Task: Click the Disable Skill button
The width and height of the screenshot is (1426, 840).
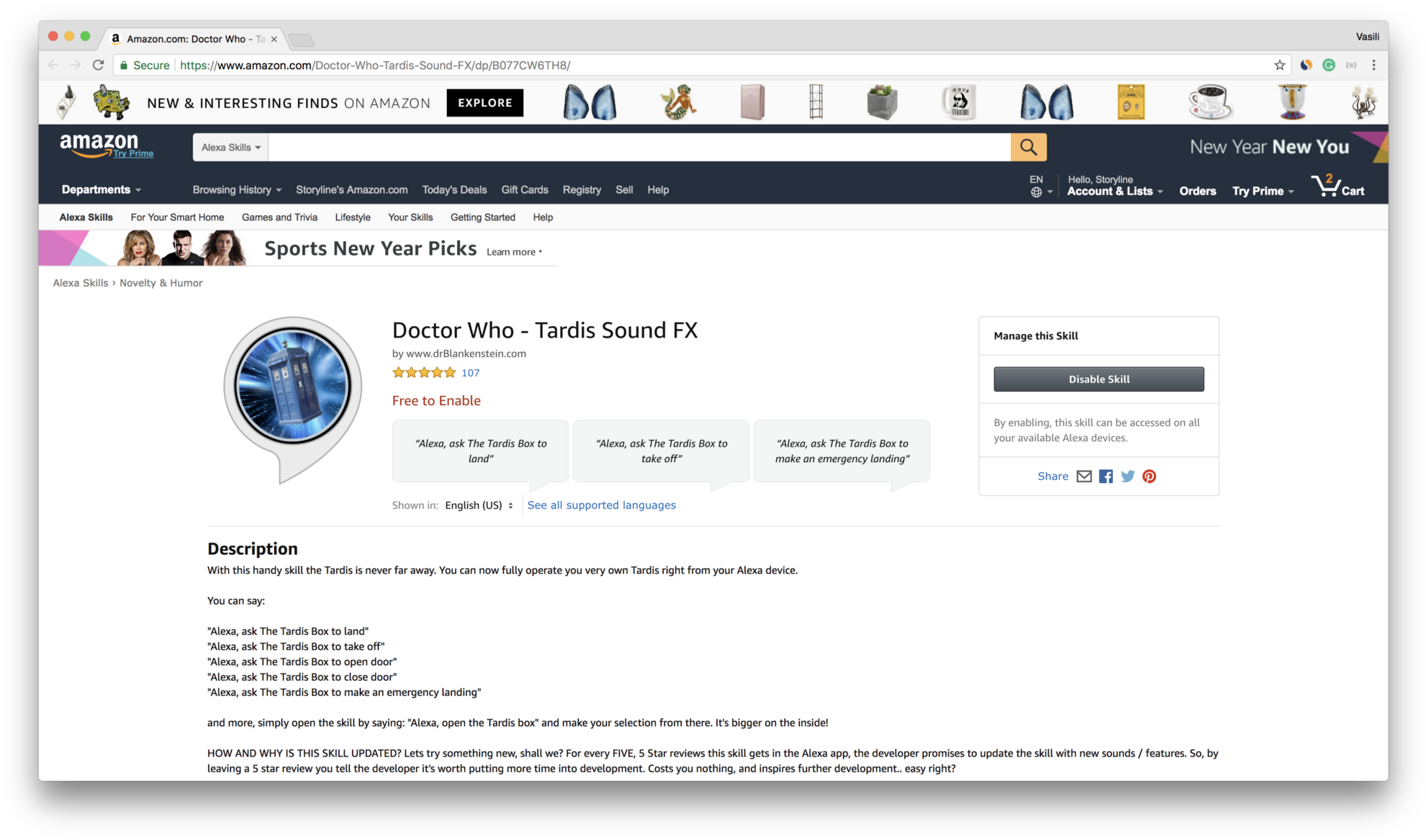Action: [x=1098, y=379]
